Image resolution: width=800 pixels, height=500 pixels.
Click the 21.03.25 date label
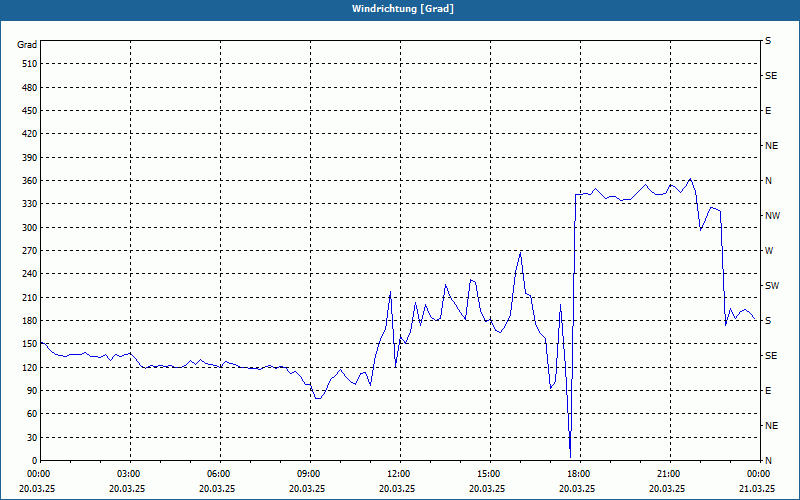[757, 488]
